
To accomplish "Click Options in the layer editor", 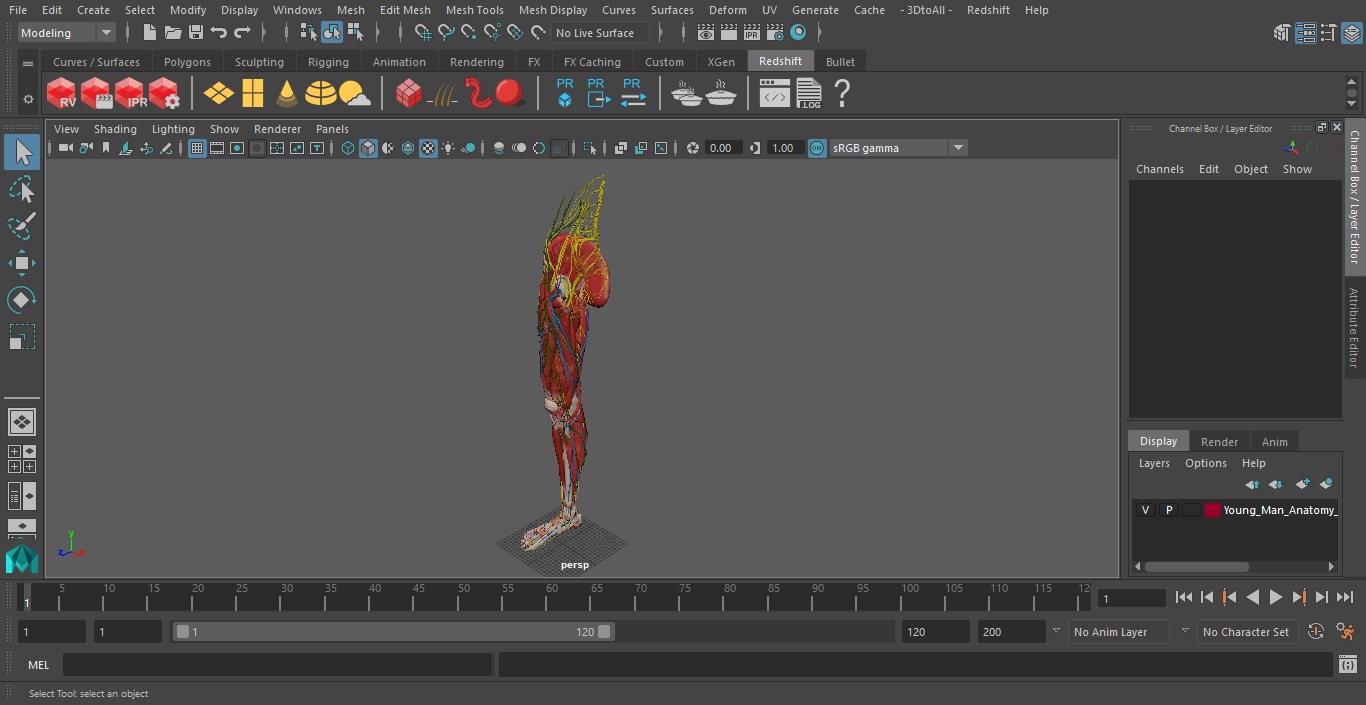I will (1205, 463).
